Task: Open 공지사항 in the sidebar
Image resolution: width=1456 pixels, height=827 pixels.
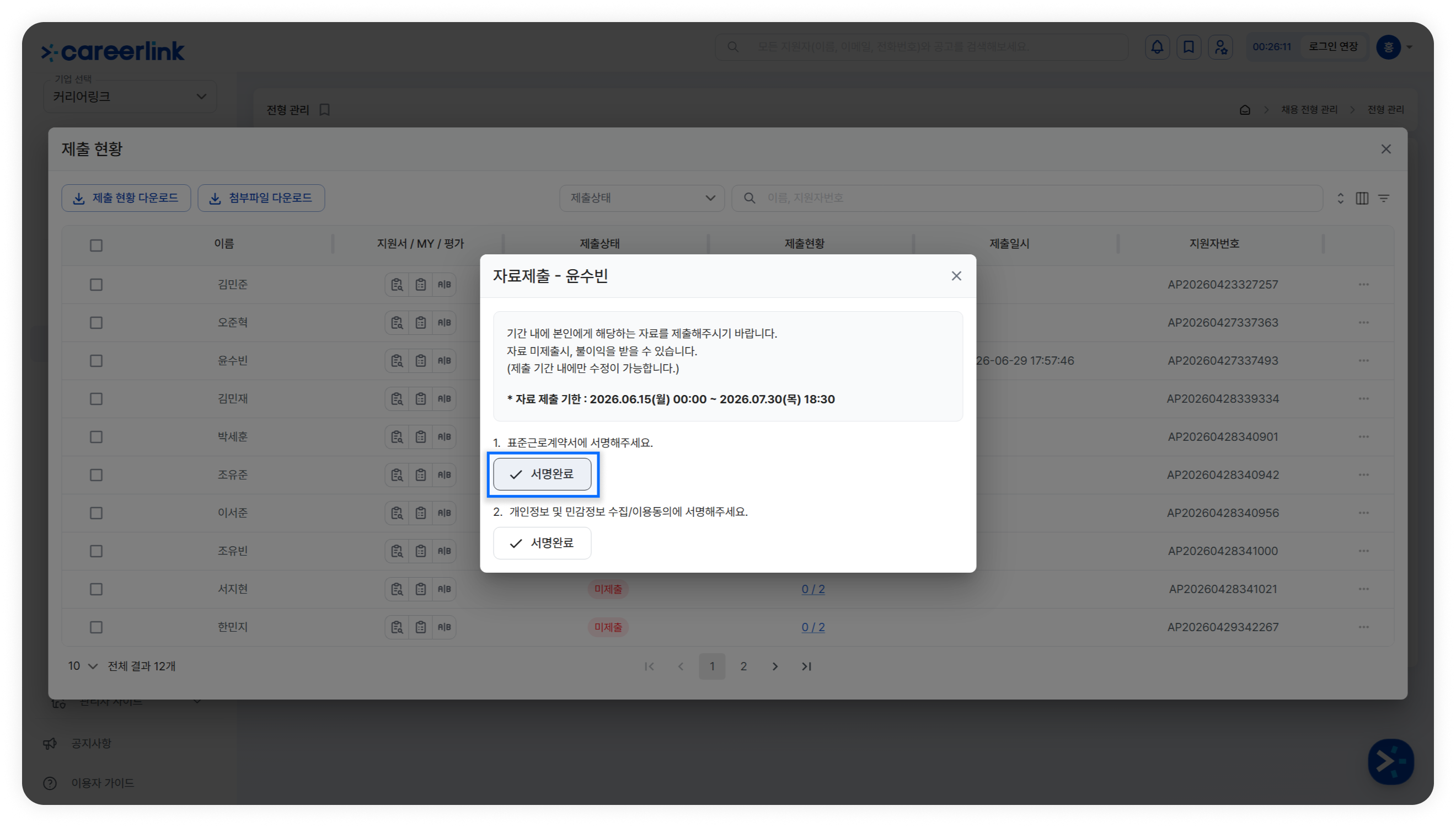Action: click(91, 744)
